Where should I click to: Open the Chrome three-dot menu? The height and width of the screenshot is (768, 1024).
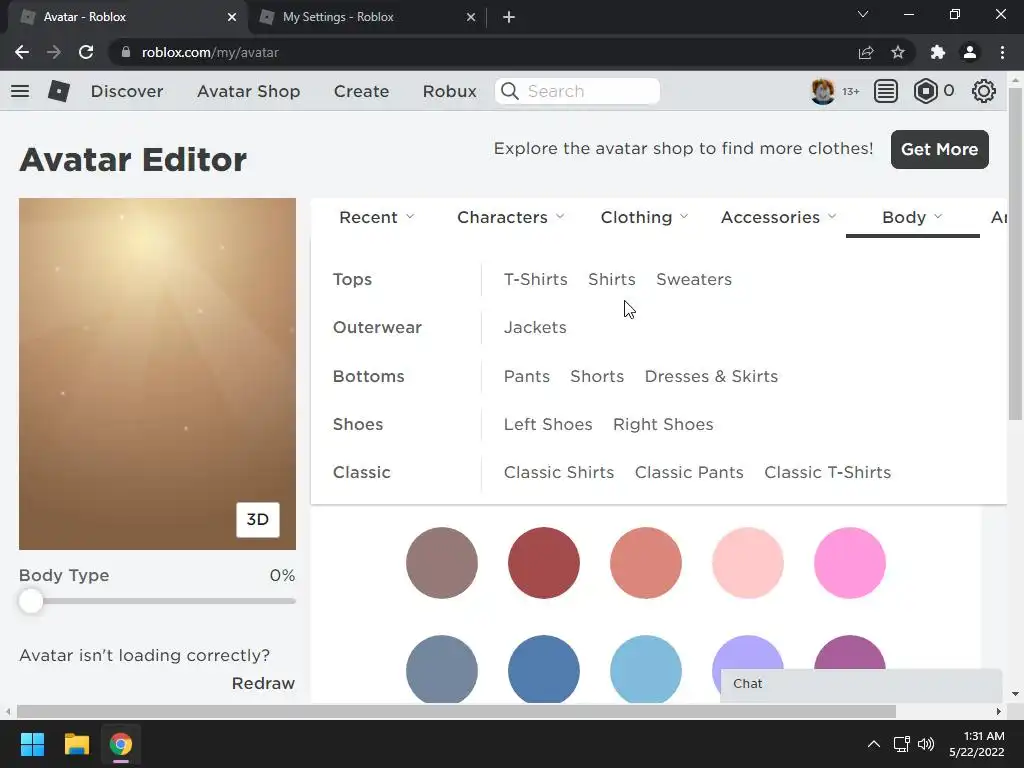tap(1002, 52)
